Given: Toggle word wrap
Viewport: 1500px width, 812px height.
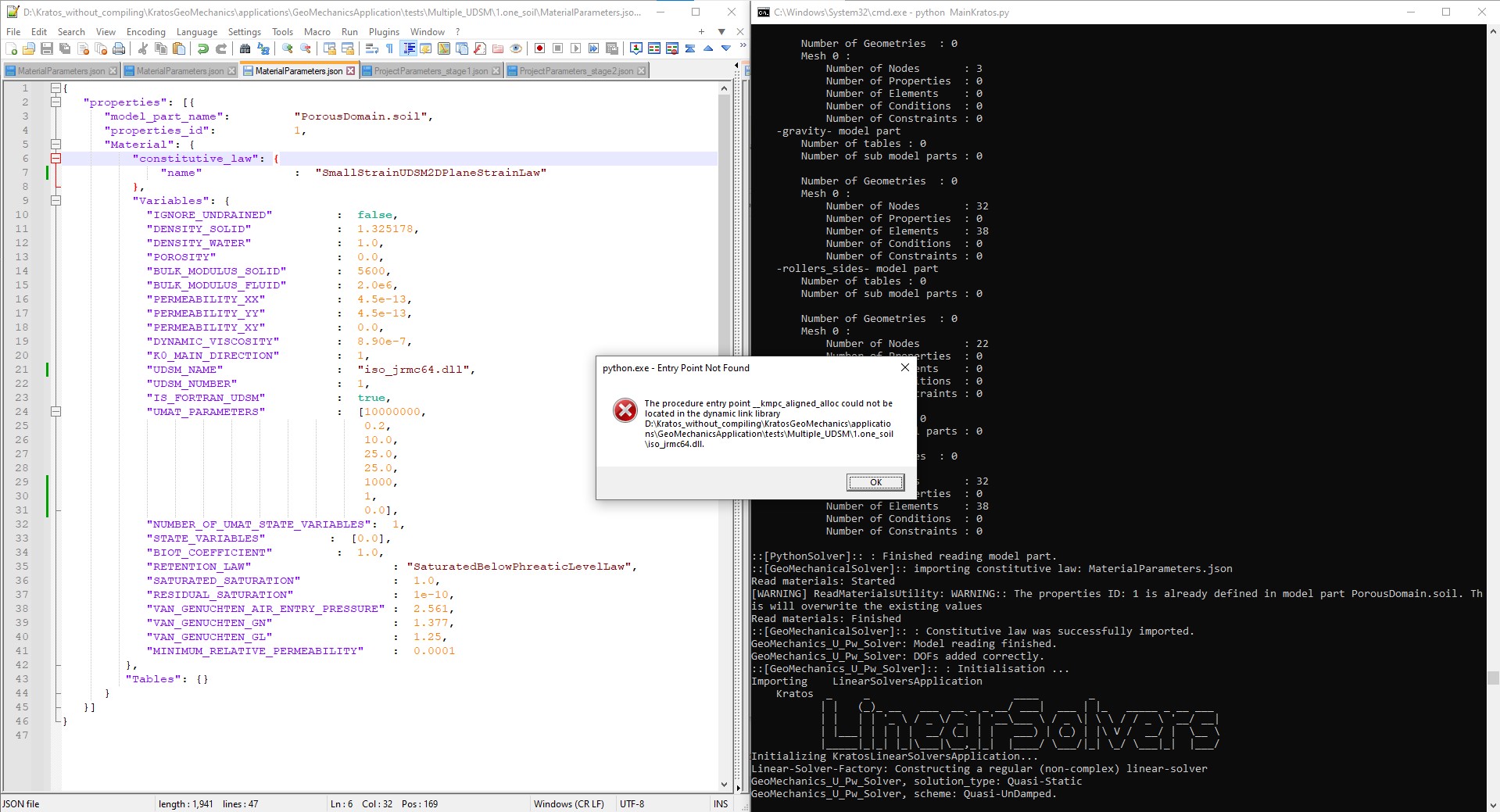Looking at the screenshot, I should click(371, 48).
